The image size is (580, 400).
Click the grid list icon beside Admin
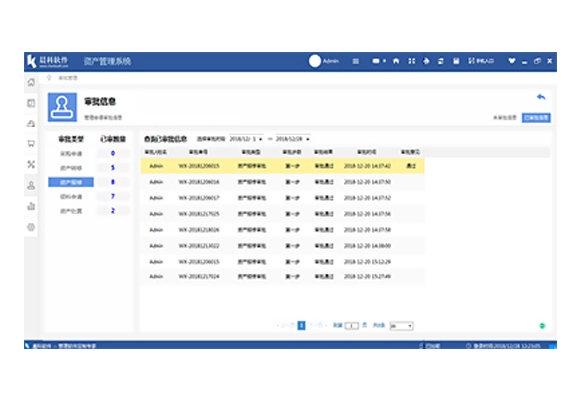click(x=355, y=61)
